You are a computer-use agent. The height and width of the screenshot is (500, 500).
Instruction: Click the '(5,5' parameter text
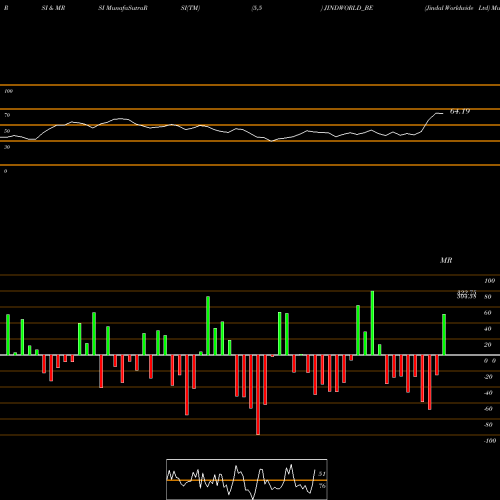coord(257,8)
